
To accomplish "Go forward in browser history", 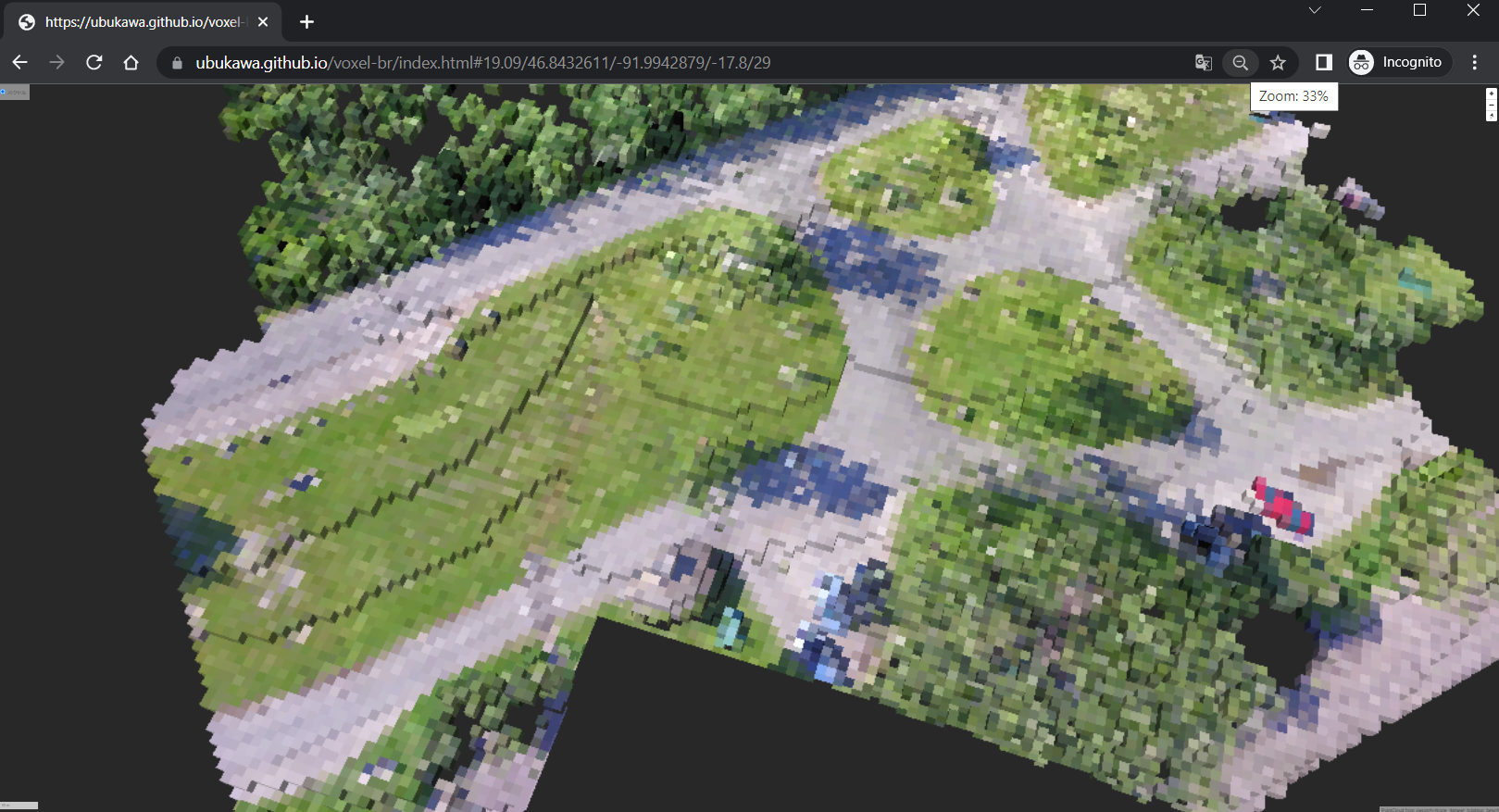I will click(57, 62).
